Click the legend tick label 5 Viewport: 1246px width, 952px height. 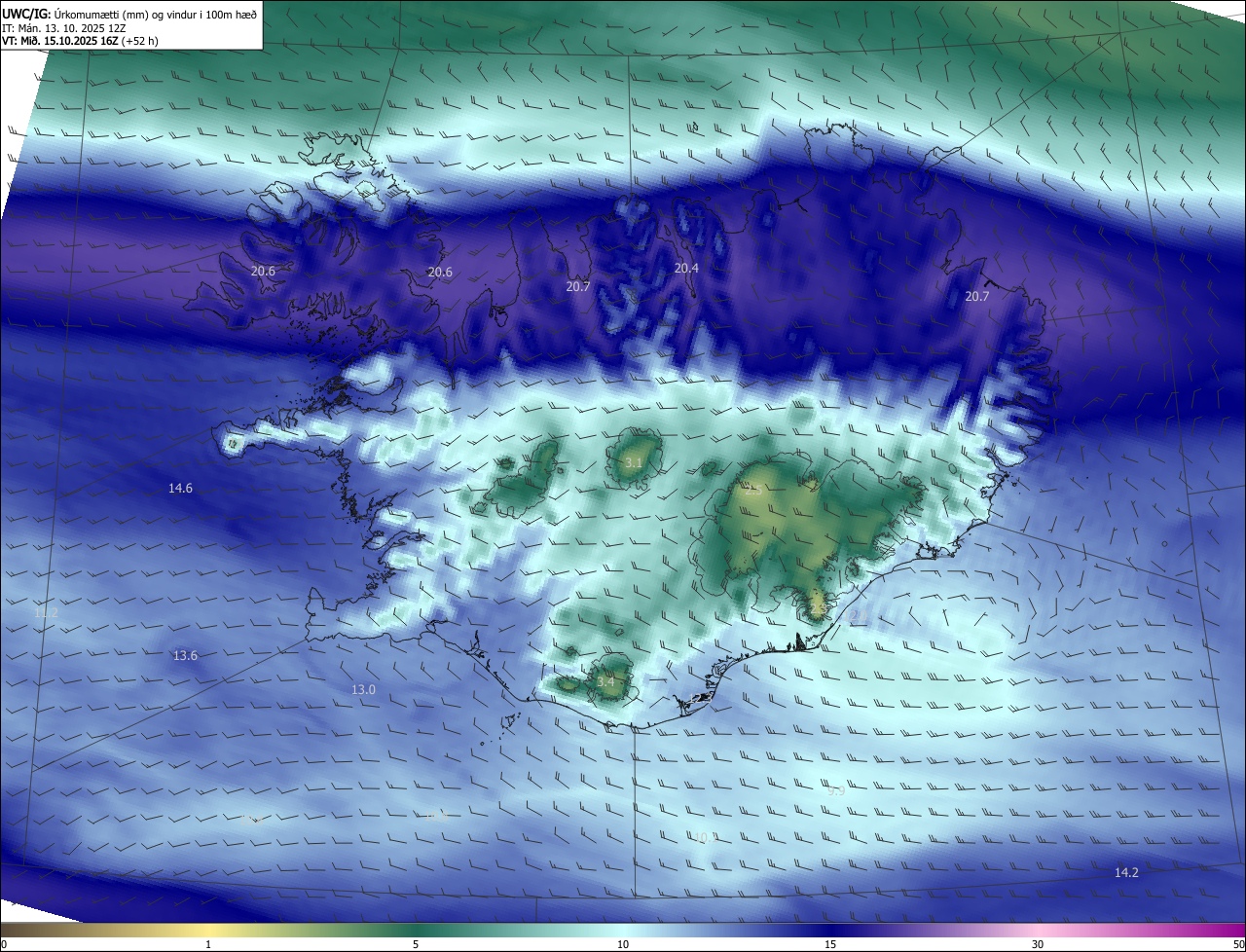point(416,944)
